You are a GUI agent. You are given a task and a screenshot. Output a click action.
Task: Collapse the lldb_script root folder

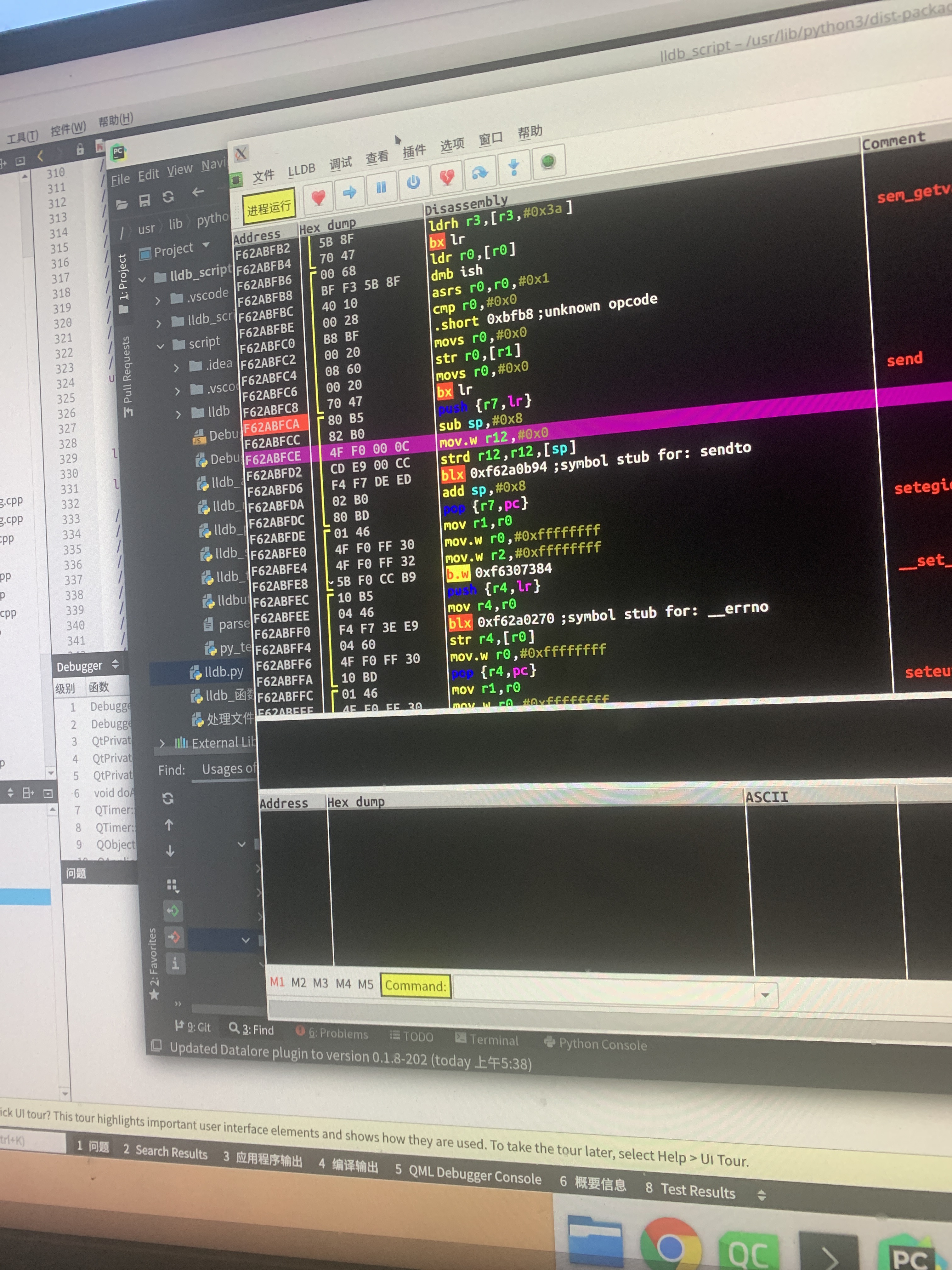click(142, 280)
